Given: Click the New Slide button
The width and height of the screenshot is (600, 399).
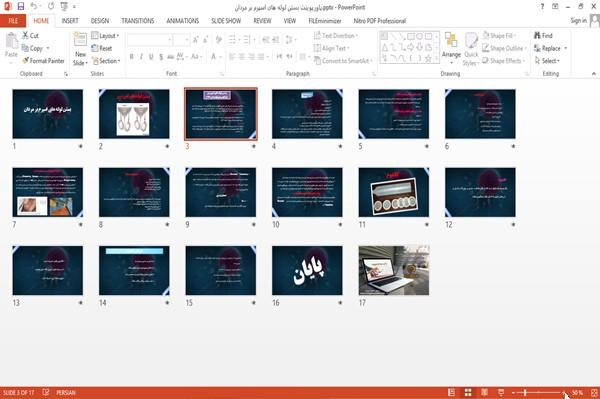Looking at the screenshot, I should [x=80, y=49].
